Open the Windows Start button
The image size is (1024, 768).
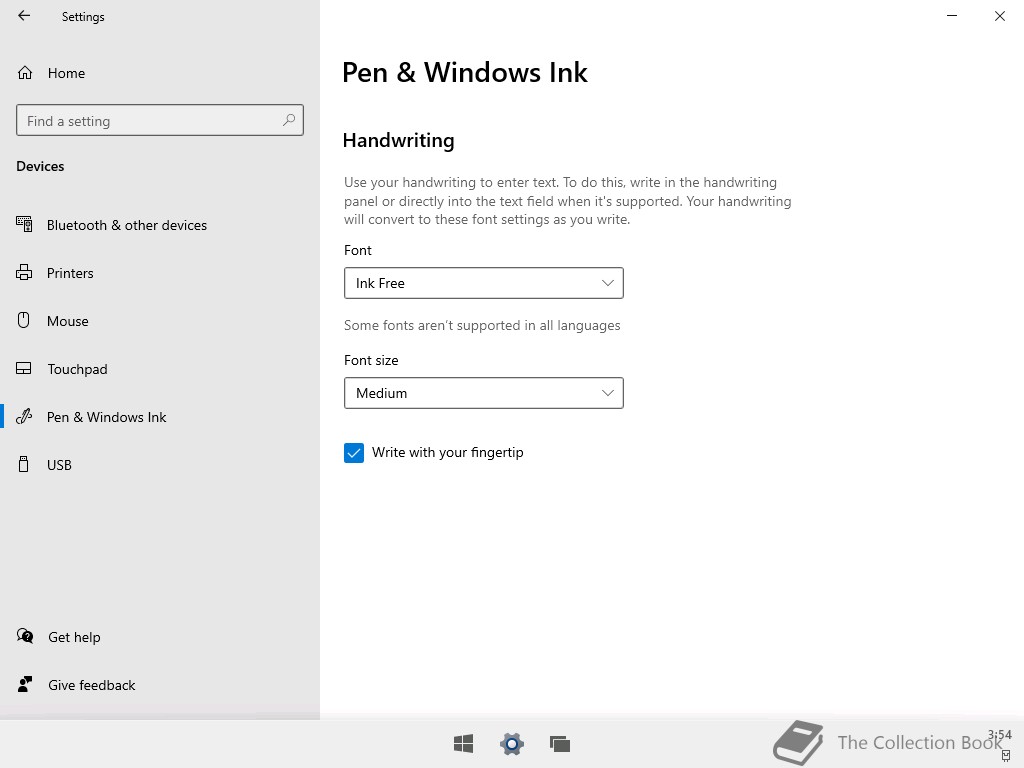464,743
